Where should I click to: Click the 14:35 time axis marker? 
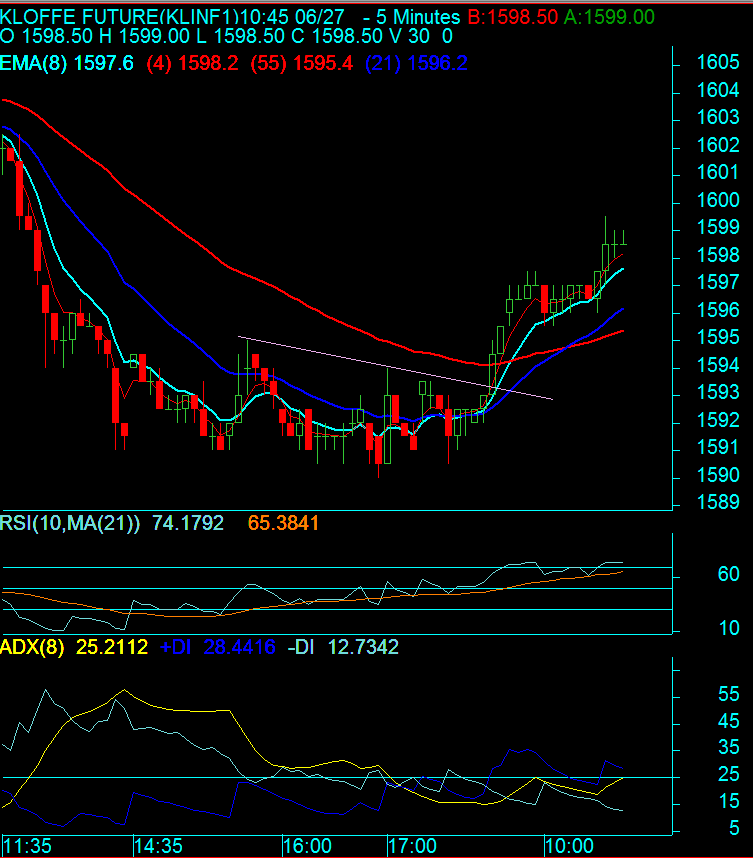[159, 847]
